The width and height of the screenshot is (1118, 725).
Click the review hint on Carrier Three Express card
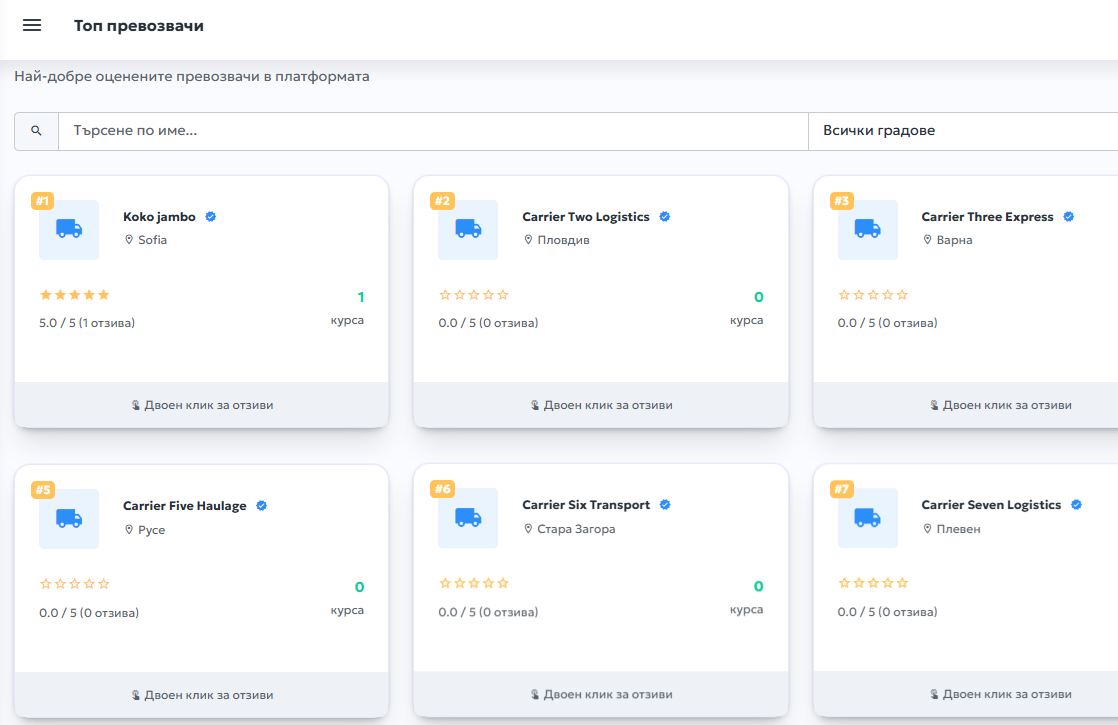[x=1000, y=405]
